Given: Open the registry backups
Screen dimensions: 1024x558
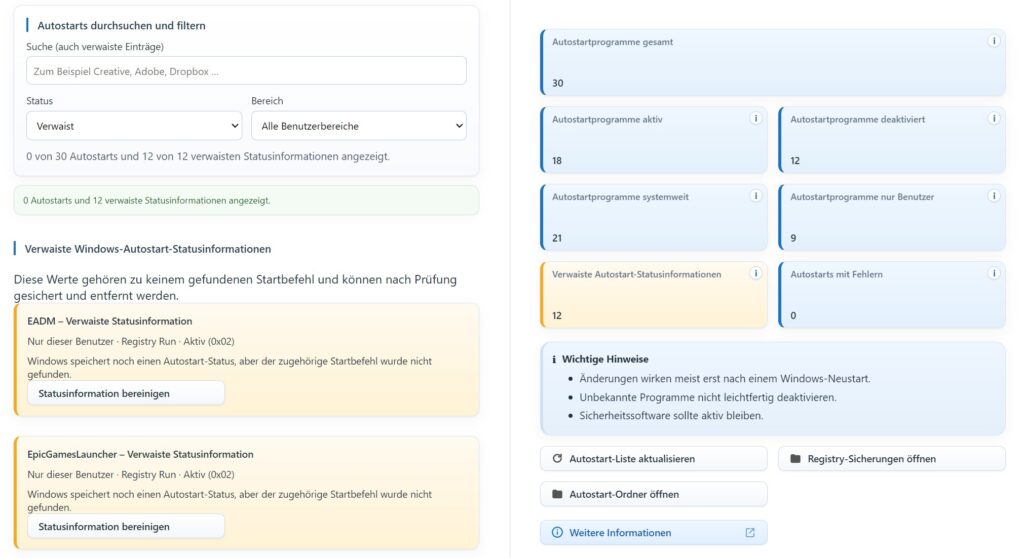Looking at the screenshot, I should coord(892,459).
